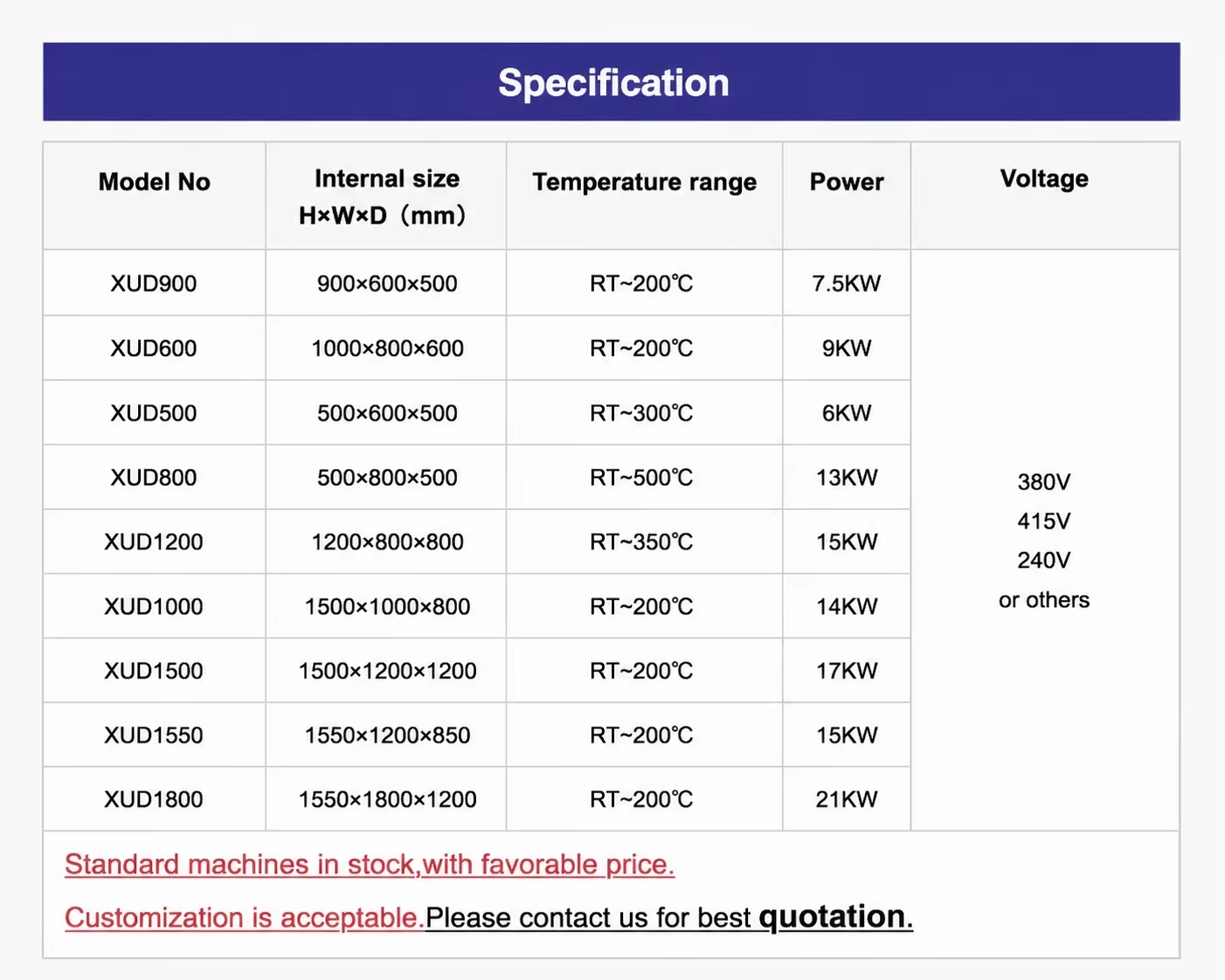Select the XUD1500 model cell

[154, 671]
